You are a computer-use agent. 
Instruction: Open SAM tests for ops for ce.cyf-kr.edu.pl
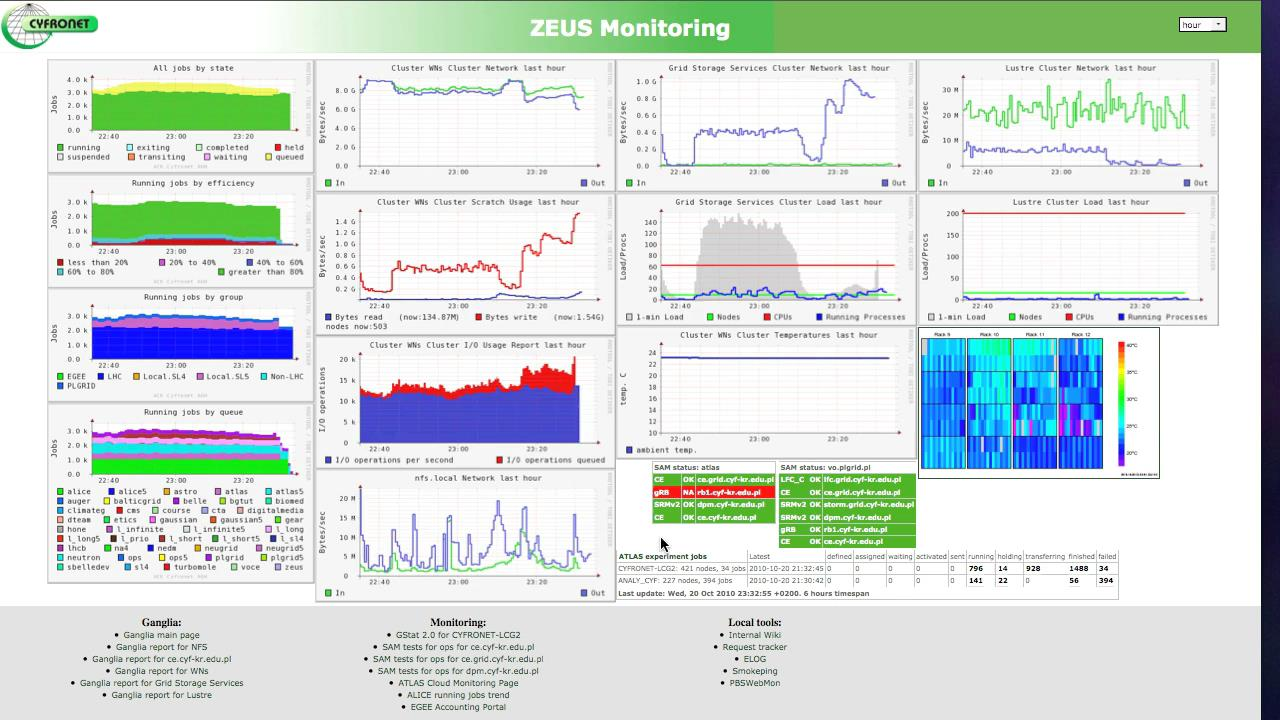(x=458, y=647)
